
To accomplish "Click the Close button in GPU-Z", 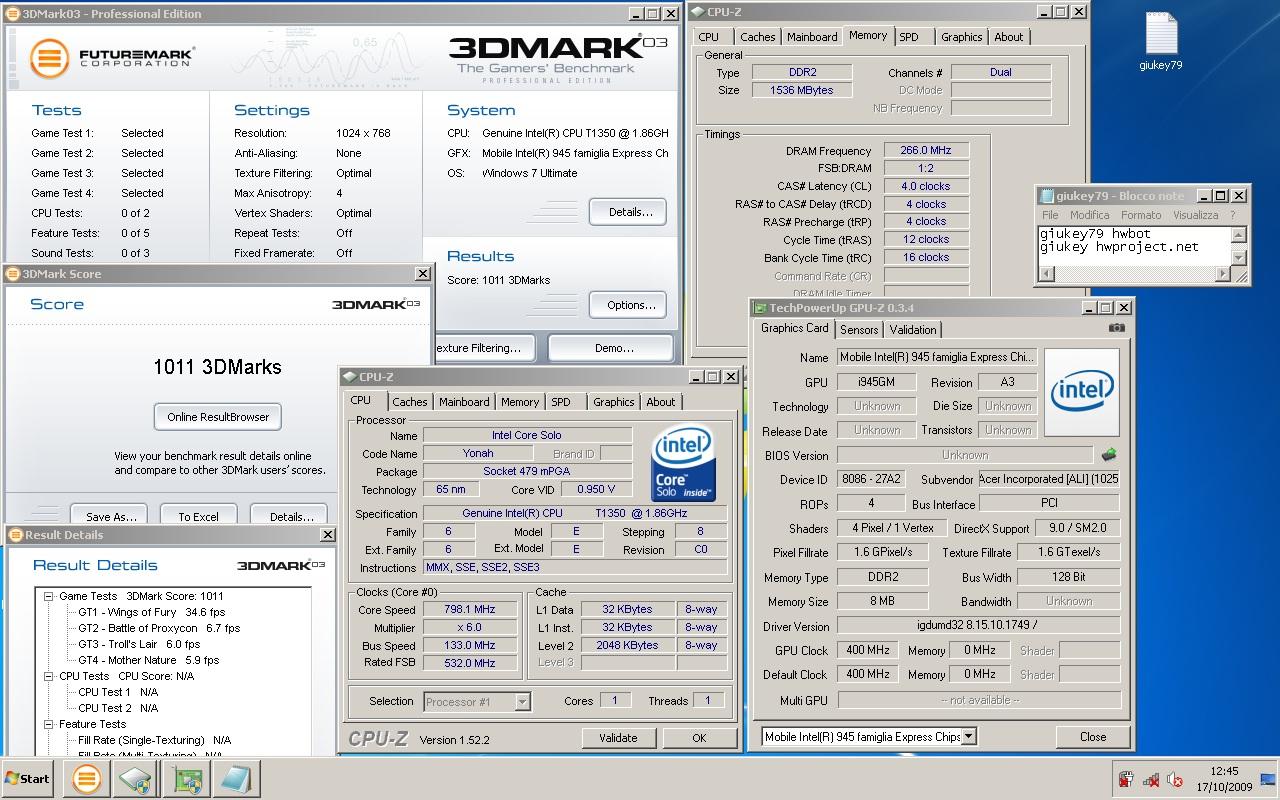I will (1093, 737).
